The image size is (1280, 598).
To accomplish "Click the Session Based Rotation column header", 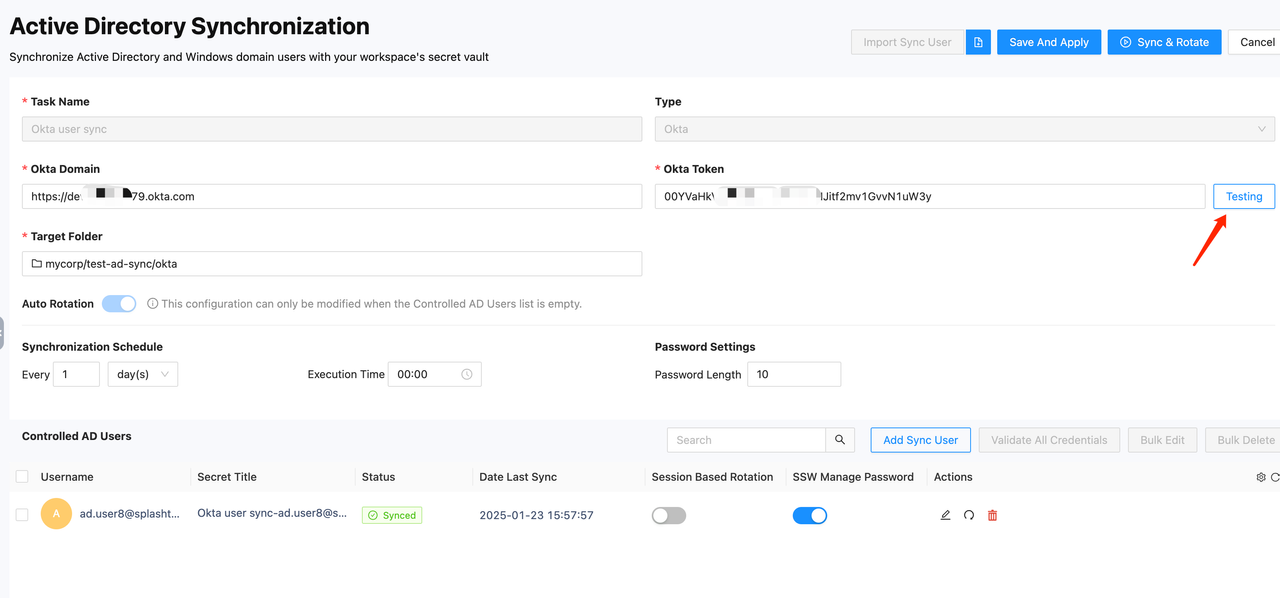I will pyautogui.click(x=712, y=477).
